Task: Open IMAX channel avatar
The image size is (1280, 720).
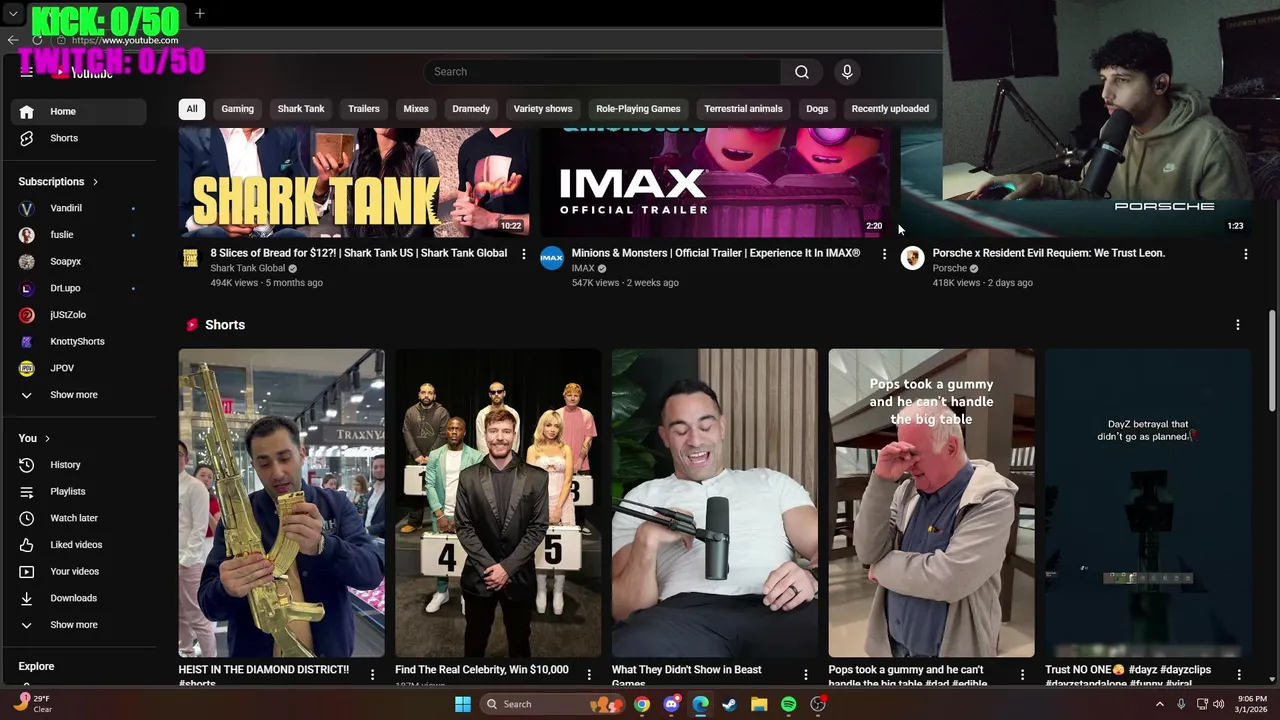Action: pyautogui.click(x=552, y=259)
